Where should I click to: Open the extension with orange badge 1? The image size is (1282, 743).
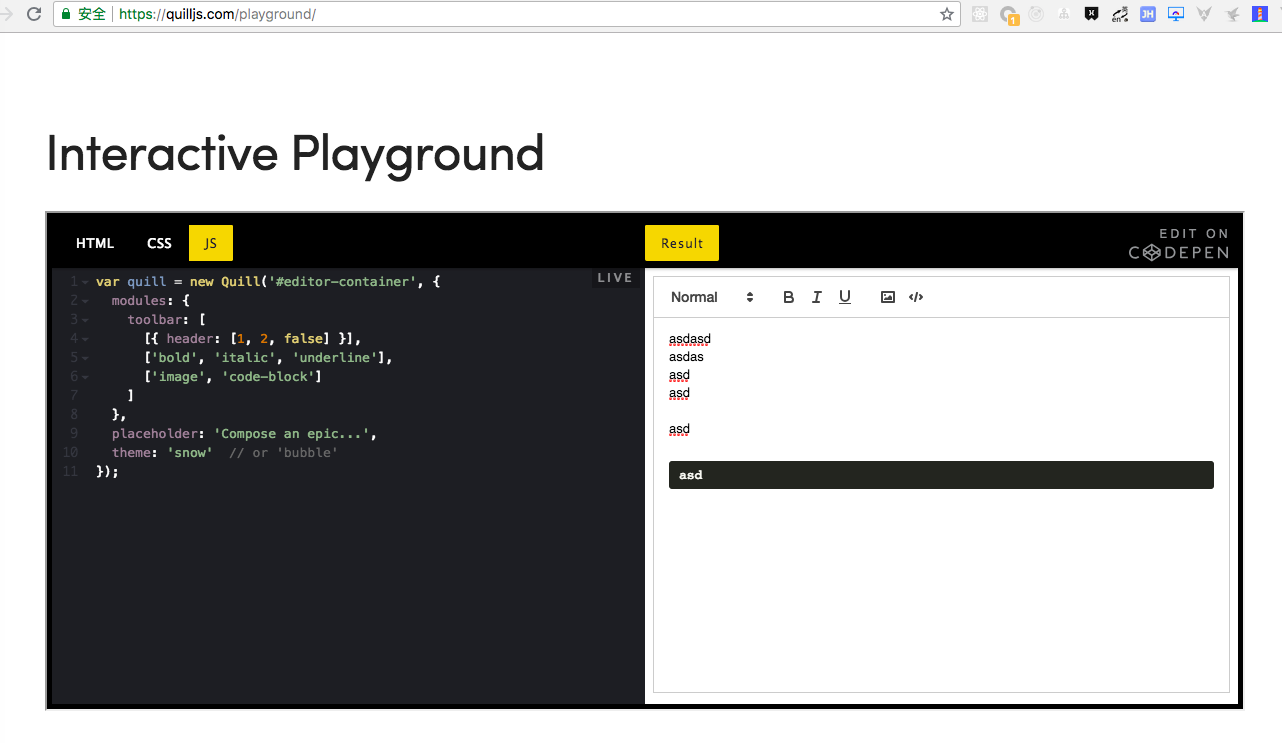pos(1010,15)
